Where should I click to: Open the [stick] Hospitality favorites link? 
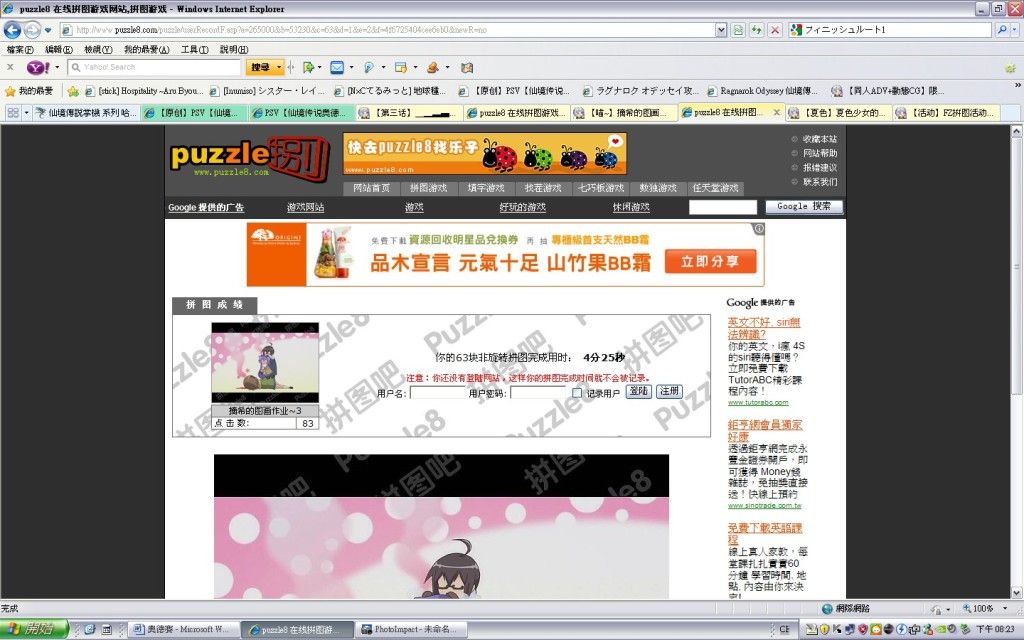tap(144, 91)
